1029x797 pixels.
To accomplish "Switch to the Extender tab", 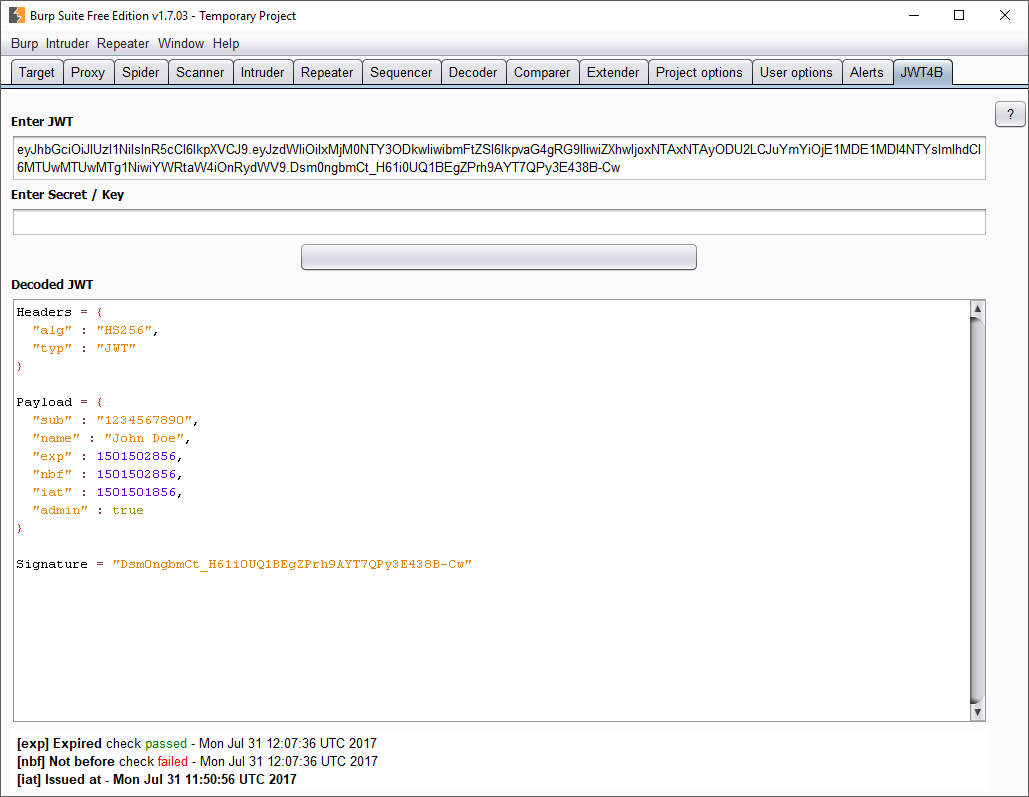I will (613, 72).
